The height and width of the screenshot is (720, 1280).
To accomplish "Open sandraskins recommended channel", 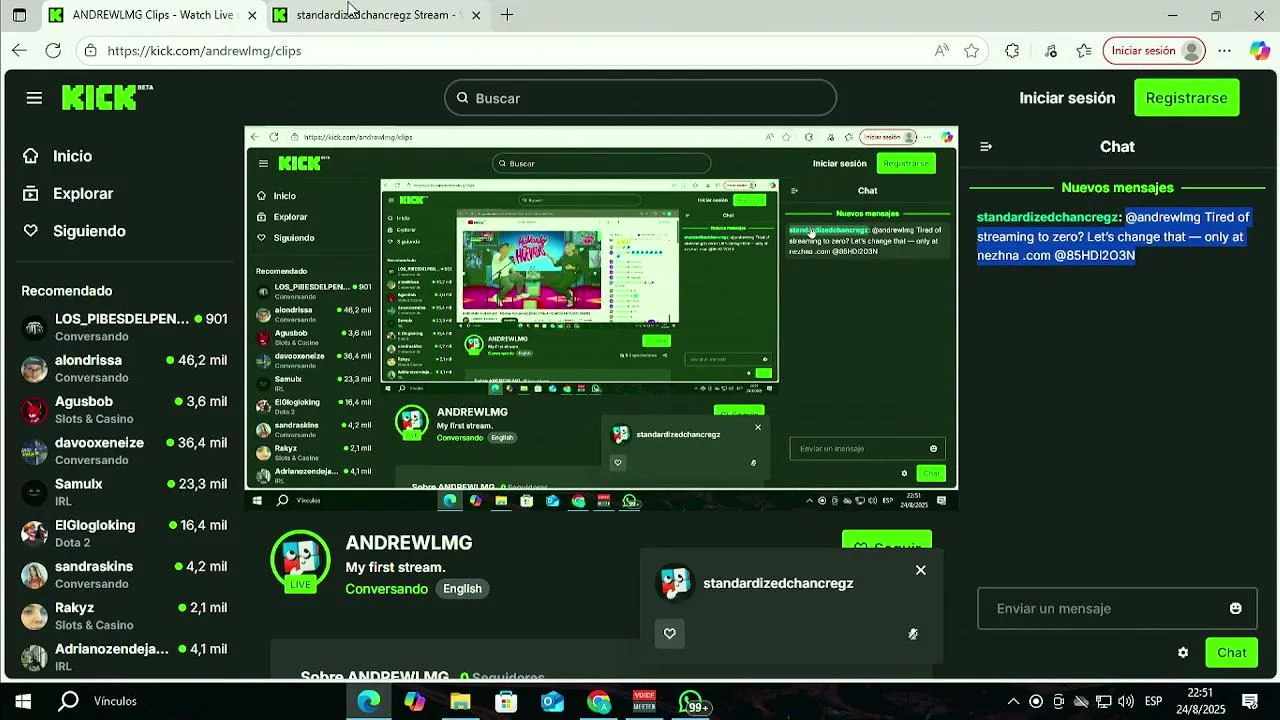I will pyautogui.click(x=125, y=574).
